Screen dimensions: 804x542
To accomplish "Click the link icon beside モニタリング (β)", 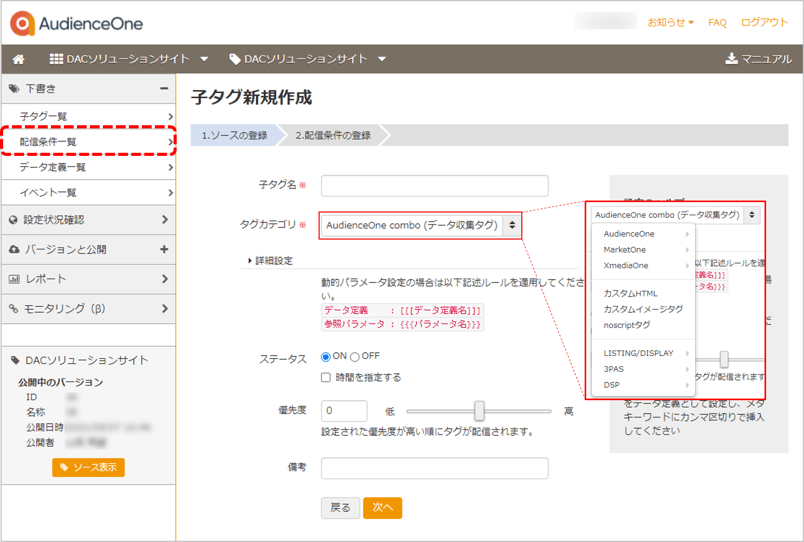I will click(x=14, y=309).
